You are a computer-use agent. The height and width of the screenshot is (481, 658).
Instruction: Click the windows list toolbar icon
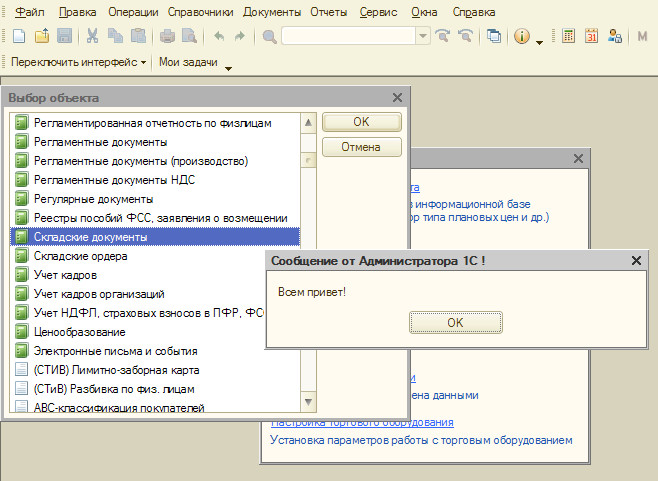(493, 37)
